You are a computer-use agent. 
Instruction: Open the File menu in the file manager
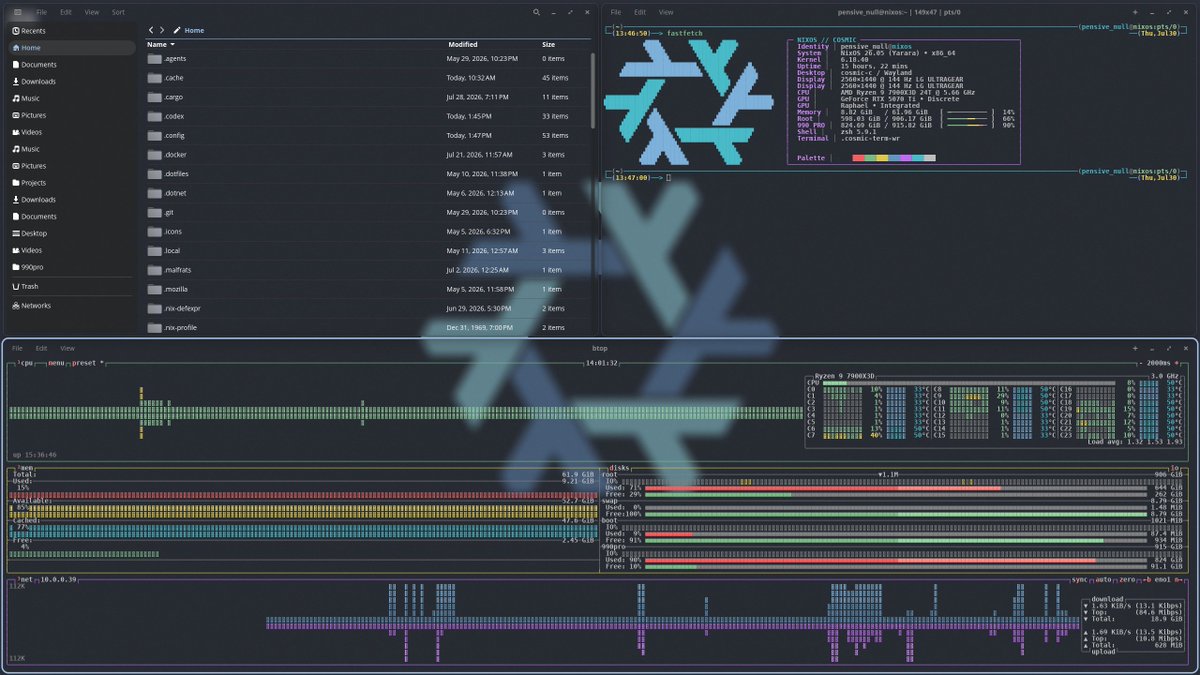41,12
